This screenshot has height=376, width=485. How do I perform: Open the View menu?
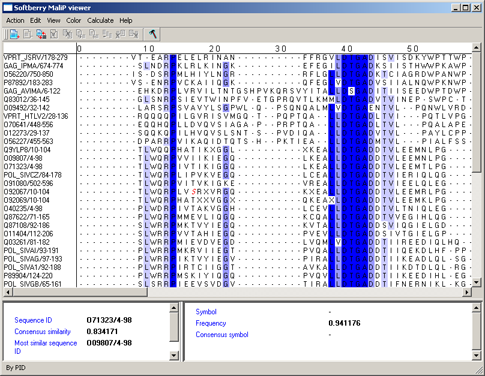point(53,21)
